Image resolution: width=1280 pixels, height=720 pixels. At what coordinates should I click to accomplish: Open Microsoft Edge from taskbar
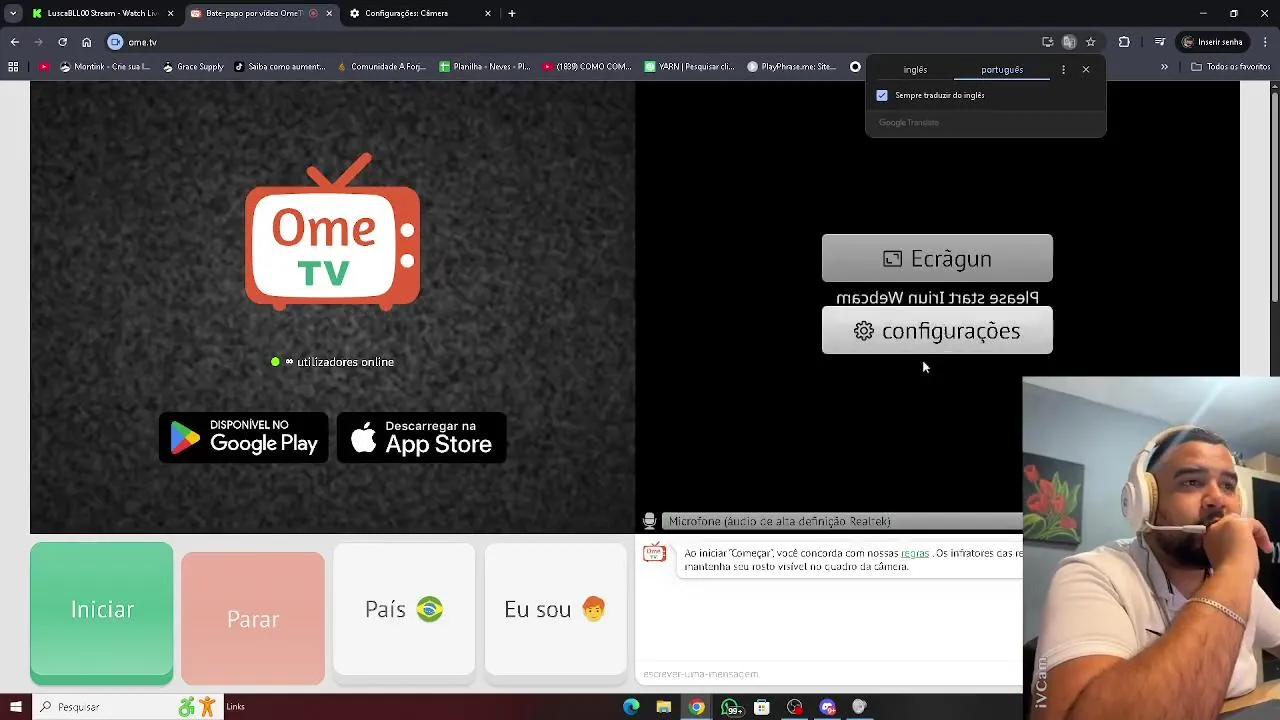click(x=631, y=707)
